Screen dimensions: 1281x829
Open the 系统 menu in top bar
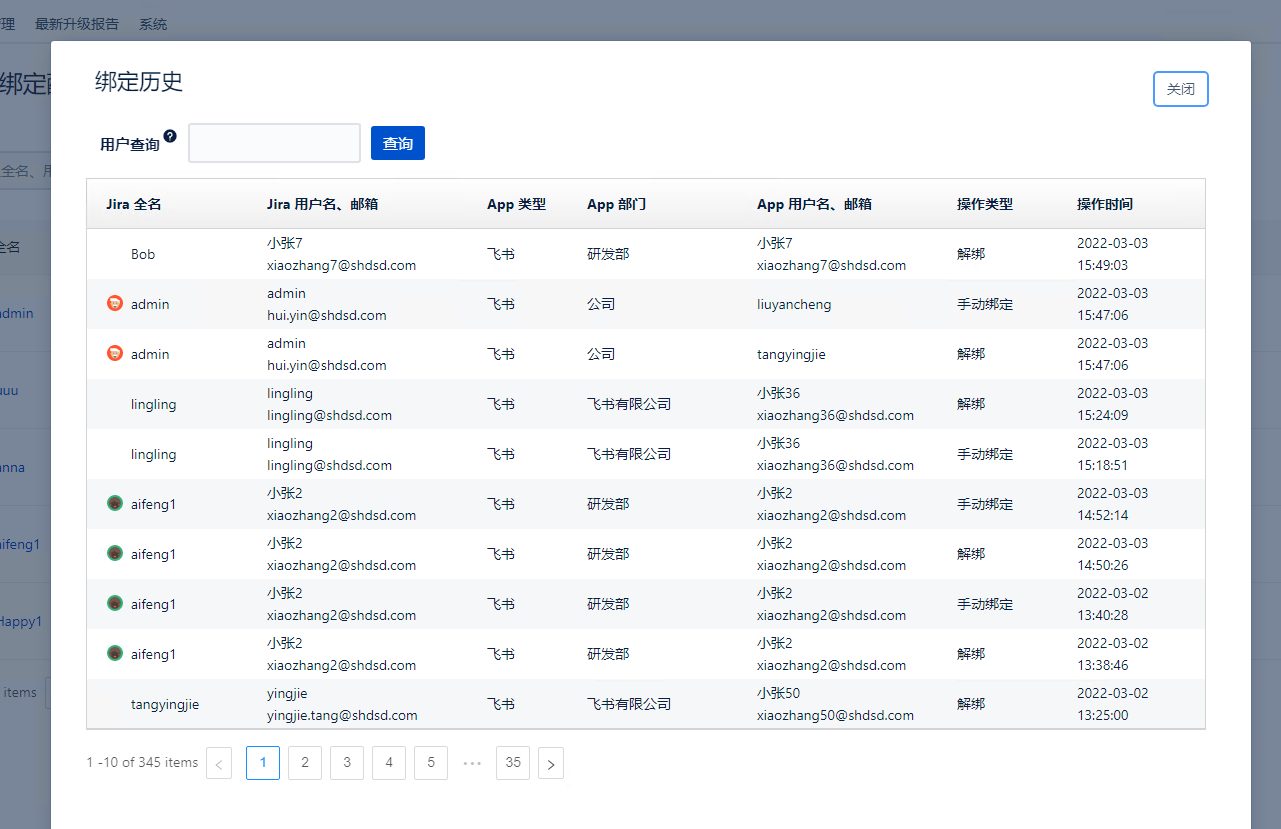click(153, 24)
